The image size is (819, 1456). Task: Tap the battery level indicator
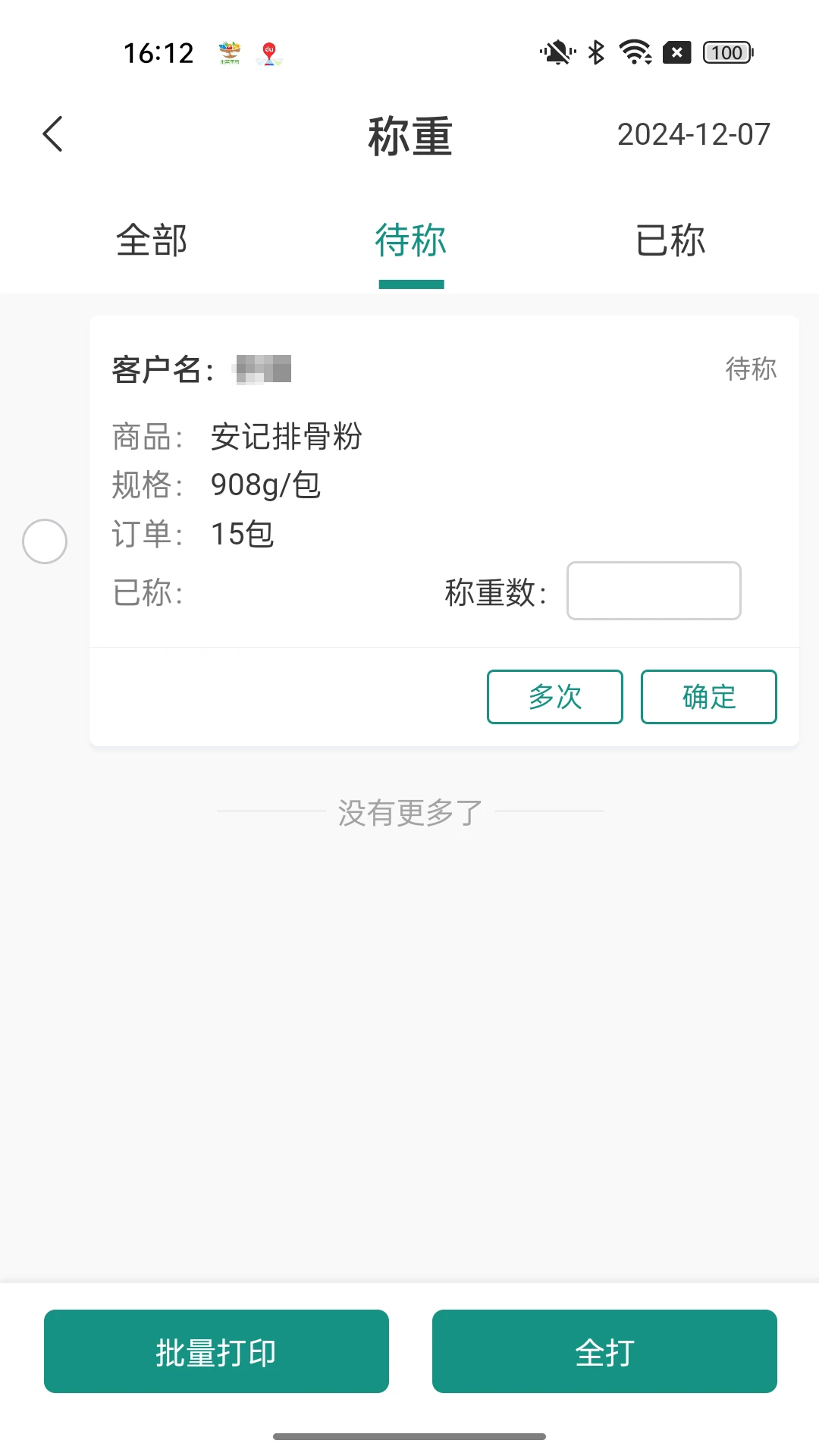[728, 53]
